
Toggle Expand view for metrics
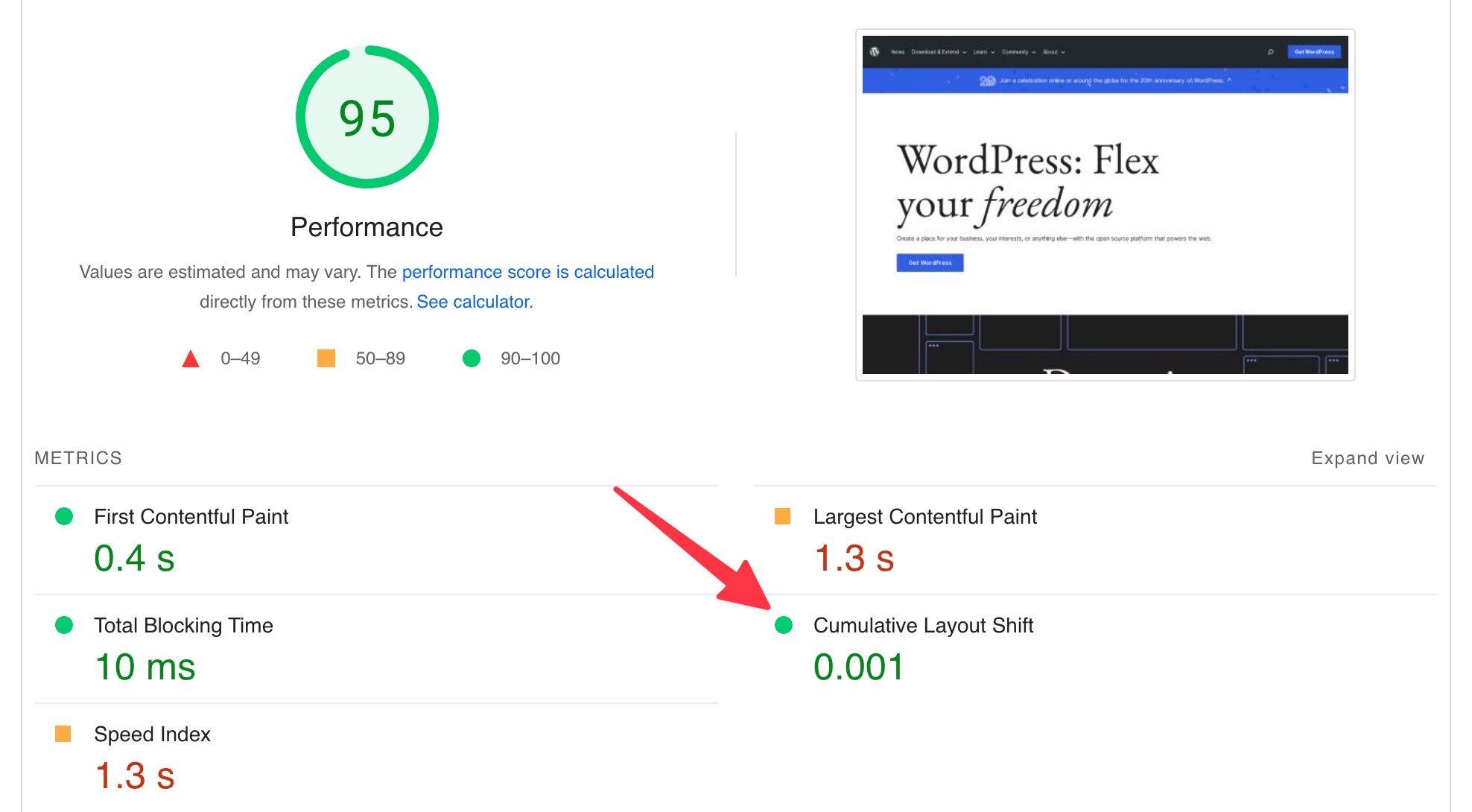(x=1367, y=458)
